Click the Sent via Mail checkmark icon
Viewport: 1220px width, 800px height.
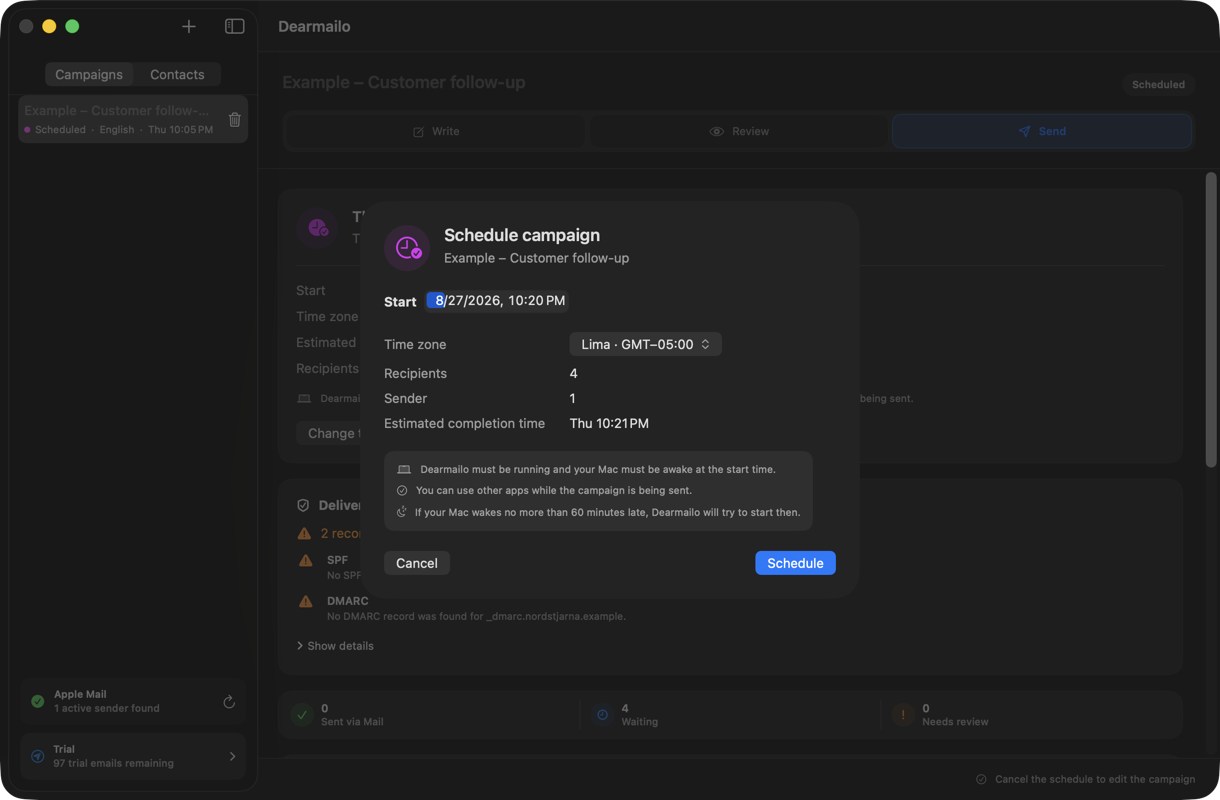[301, 714]
